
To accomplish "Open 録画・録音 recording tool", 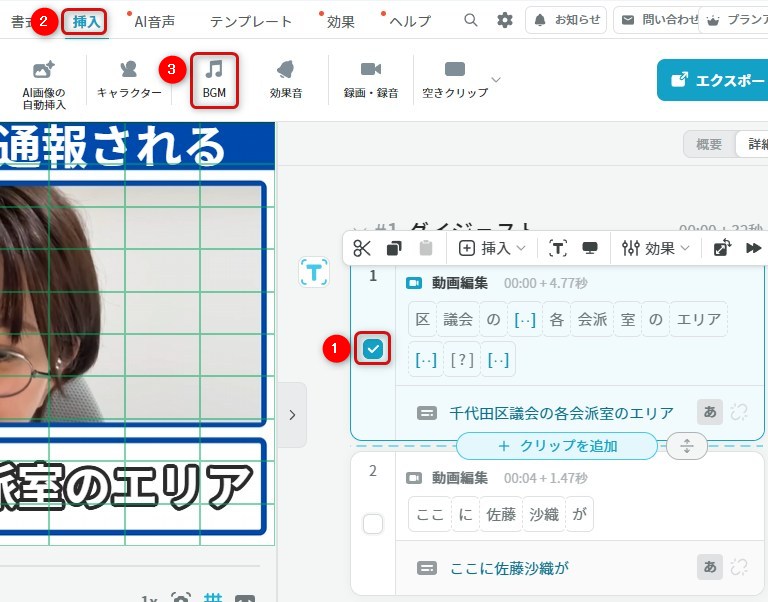I will [371, 79].
